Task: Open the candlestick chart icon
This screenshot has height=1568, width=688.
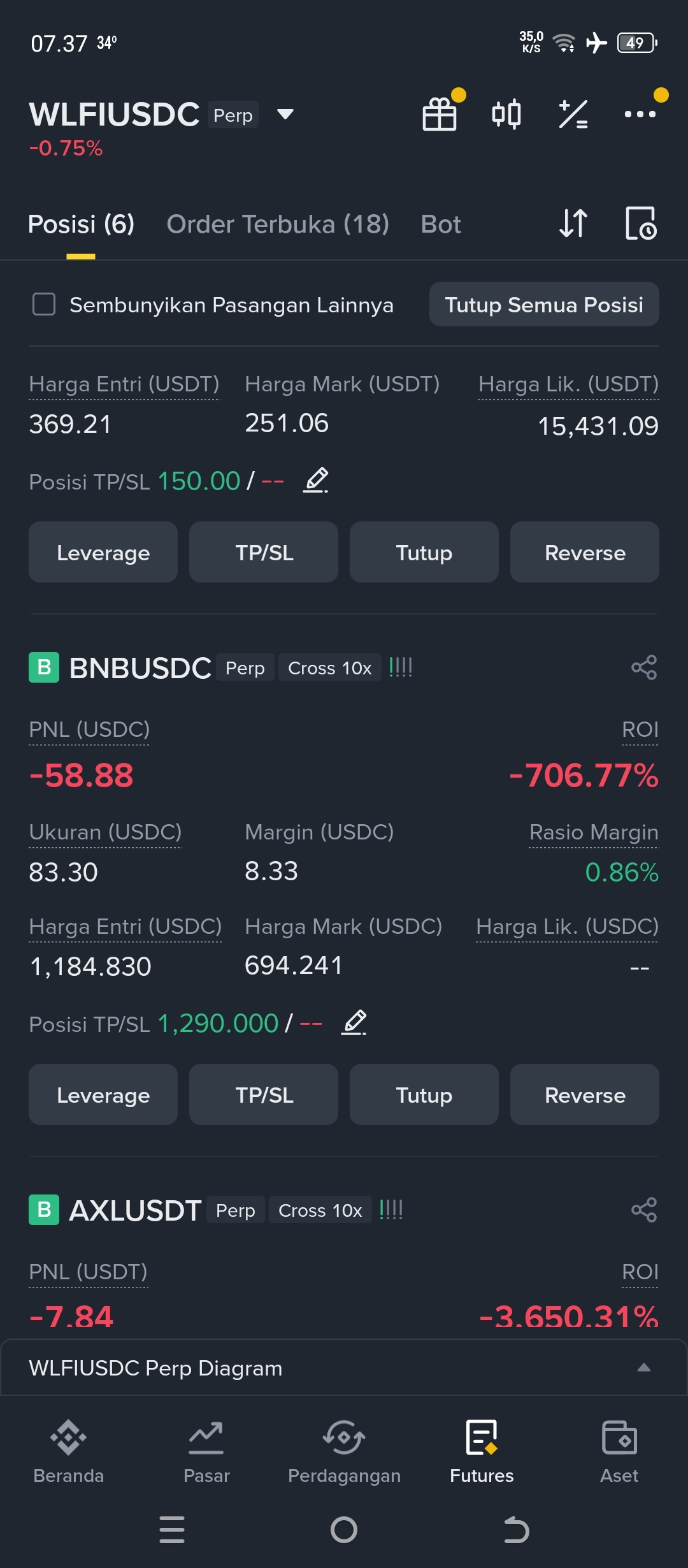Action: coord(506,114)
